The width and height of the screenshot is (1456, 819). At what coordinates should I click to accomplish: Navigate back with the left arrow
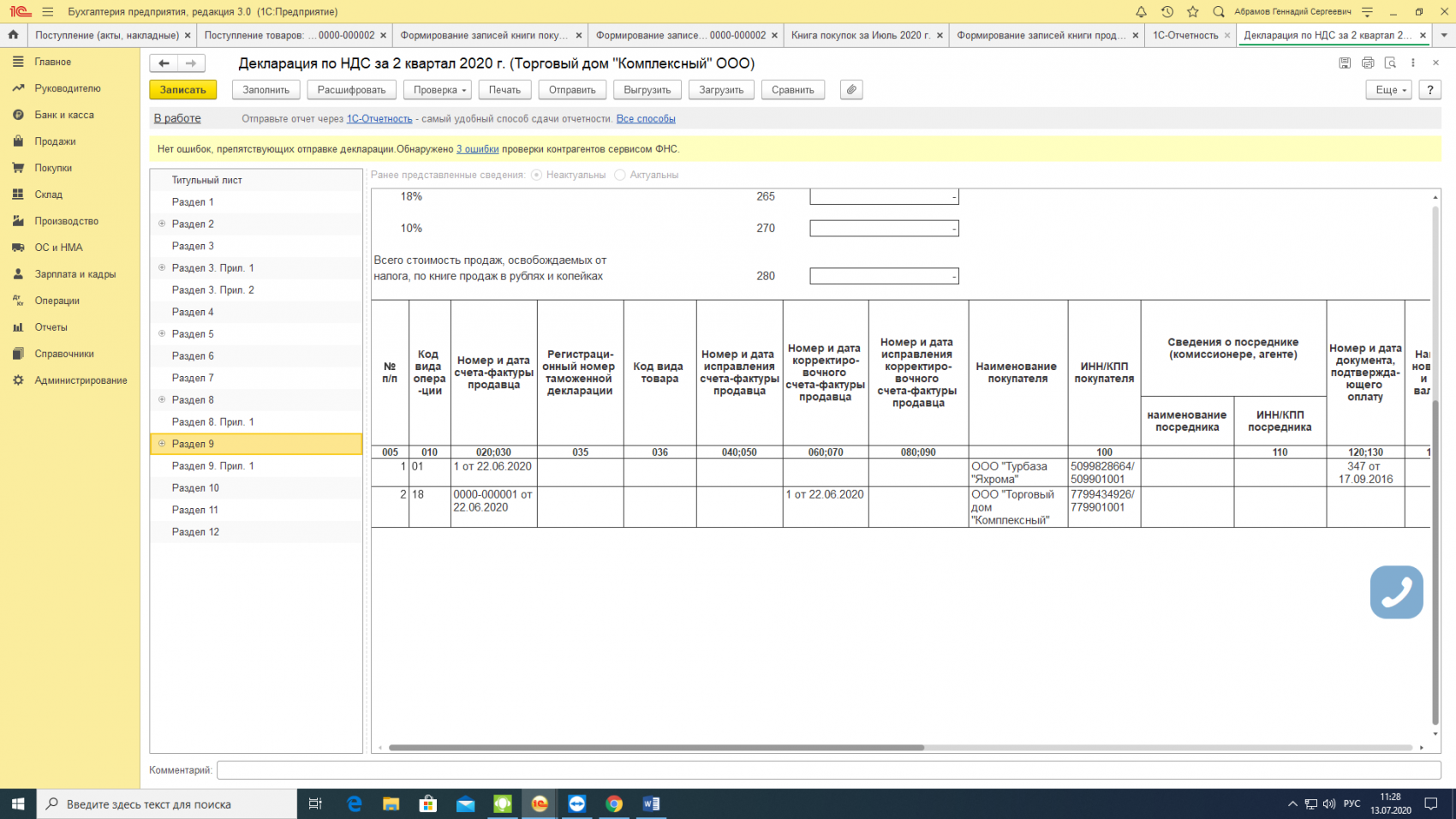[164, 63]
